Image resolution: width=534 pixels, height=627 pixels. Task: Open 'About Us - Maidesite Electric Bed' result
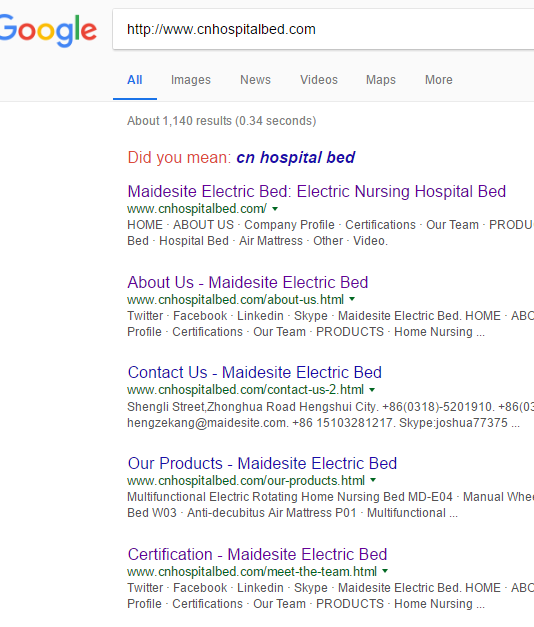click(248, 282)
